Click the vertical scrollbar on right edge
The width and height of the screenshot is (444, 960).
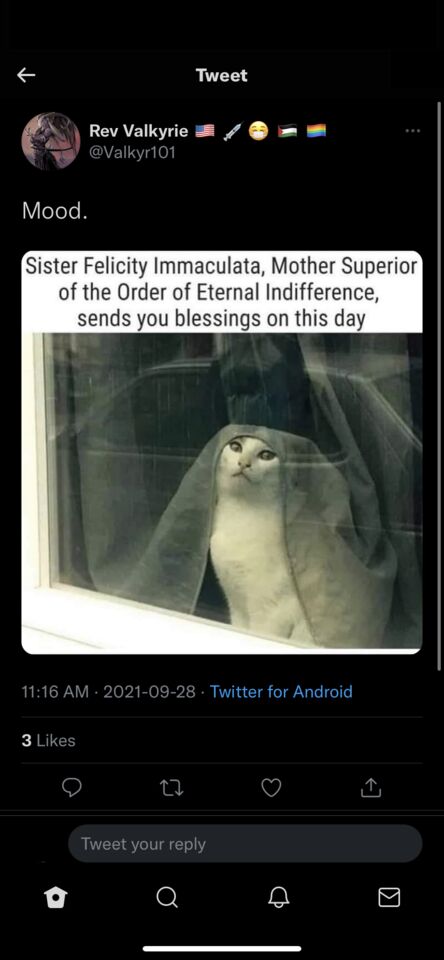[x=439, y=386]
